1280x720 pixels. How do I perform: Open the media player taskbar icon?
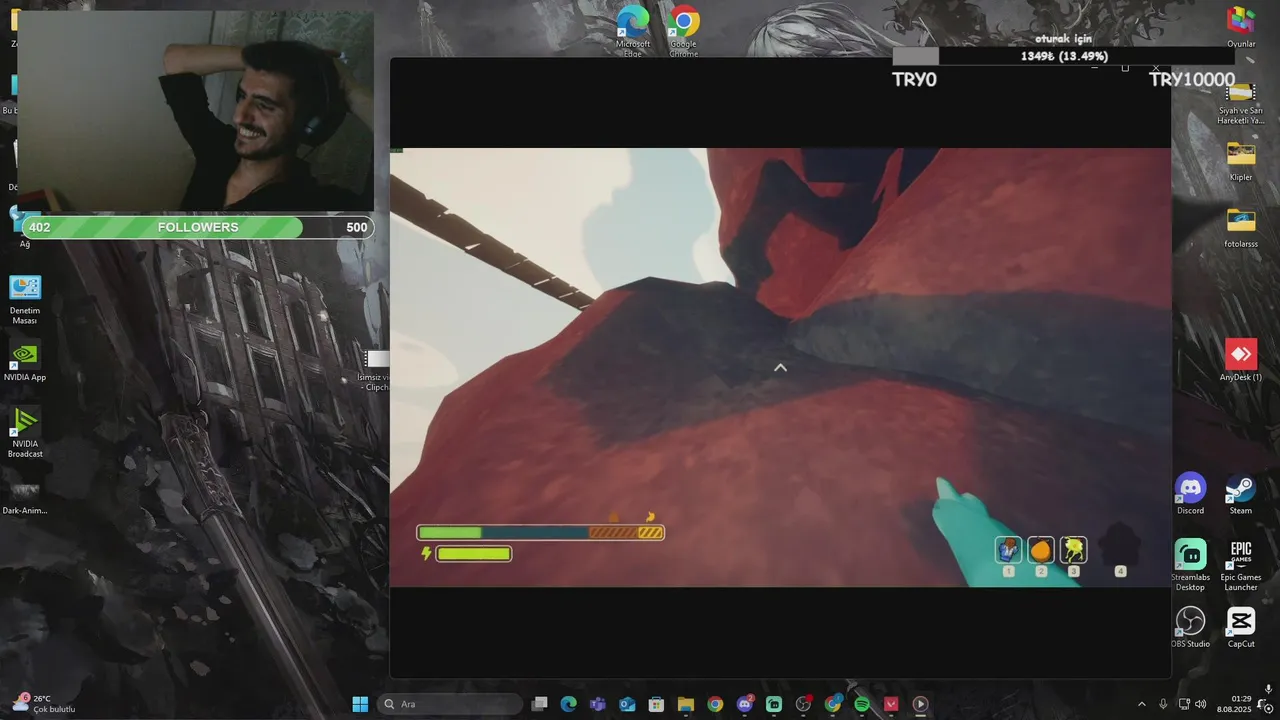(920, 704)
